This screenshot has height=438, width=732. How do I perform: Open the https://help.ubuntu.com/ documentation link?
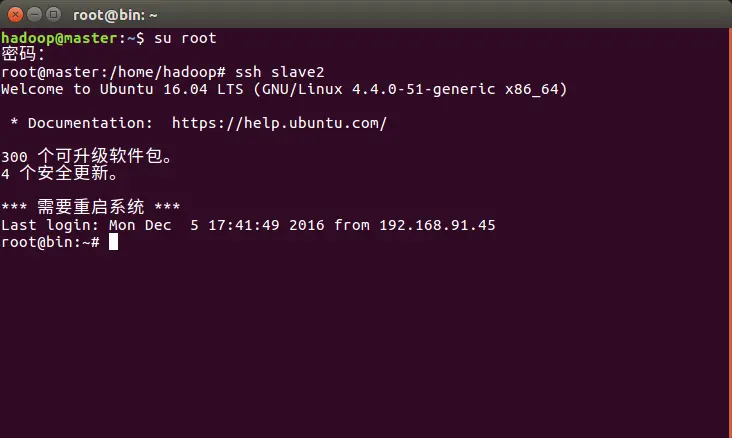click(279, 123)
